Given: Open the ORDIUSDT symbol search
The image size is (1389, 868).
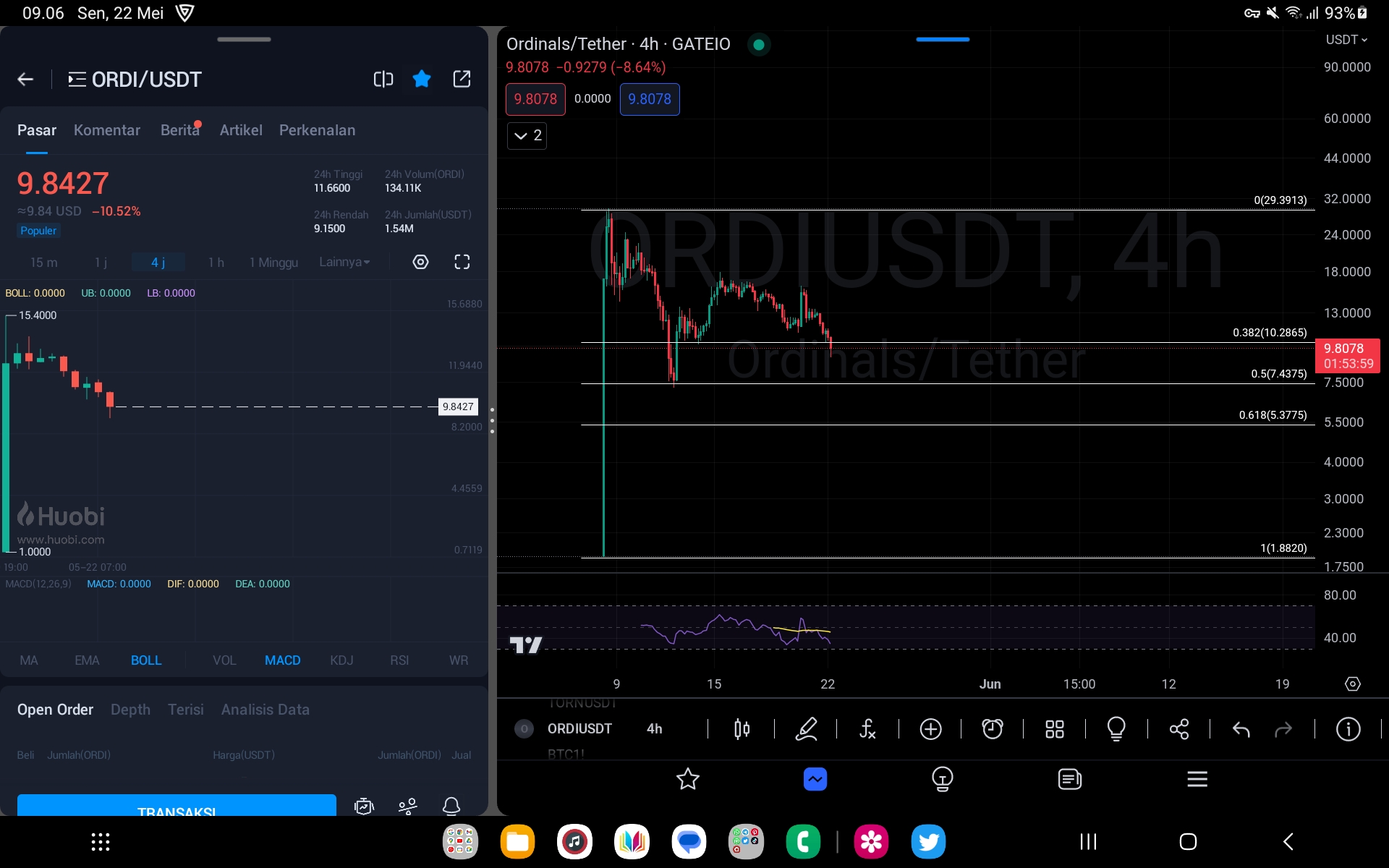Looking at the screenshot, I should click(x=579, y=728).
